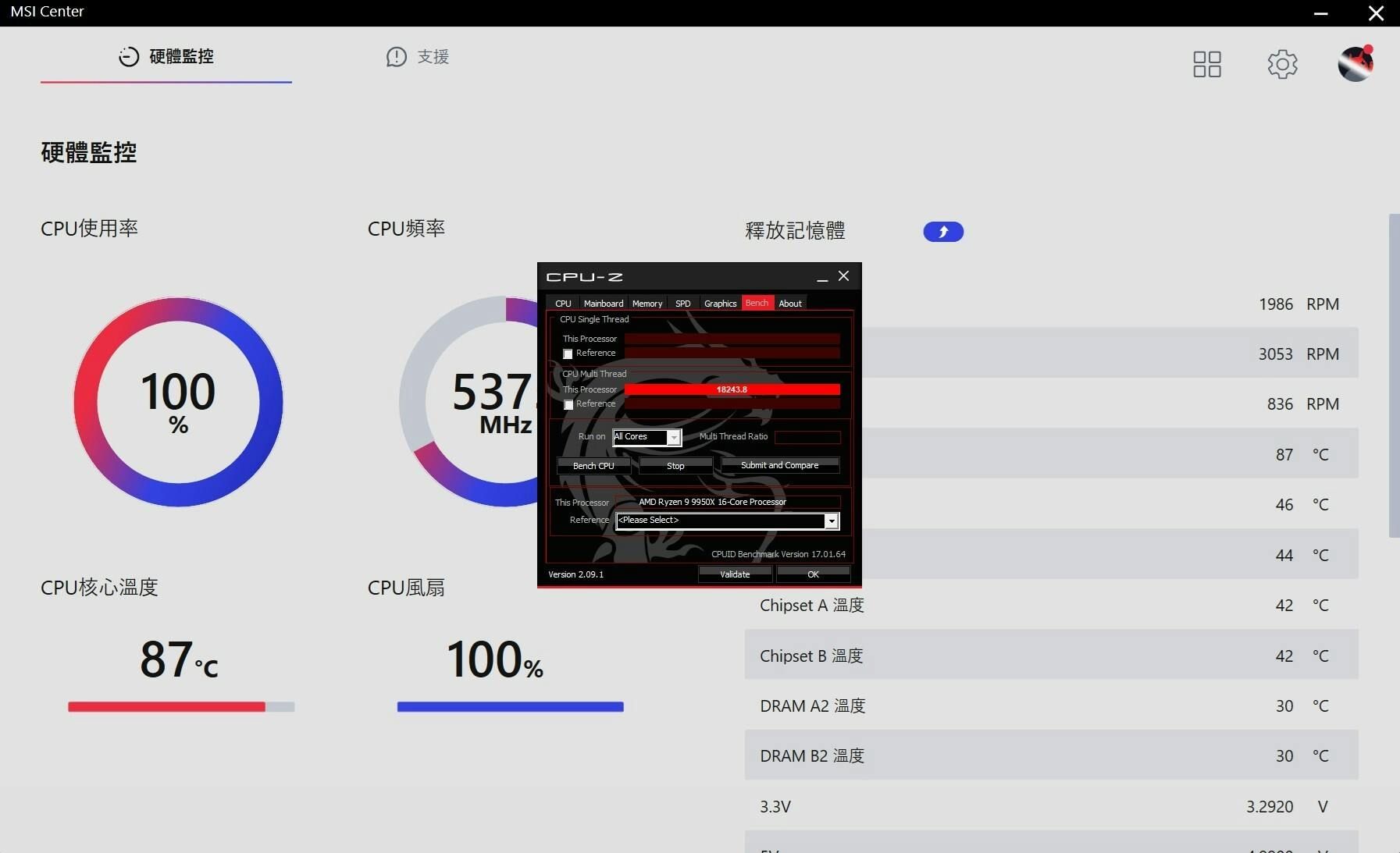Open the MSI Center apps grid icon
This screenshot has width=1400, height=853.
pyautogui.click(x=1207, y=64)
